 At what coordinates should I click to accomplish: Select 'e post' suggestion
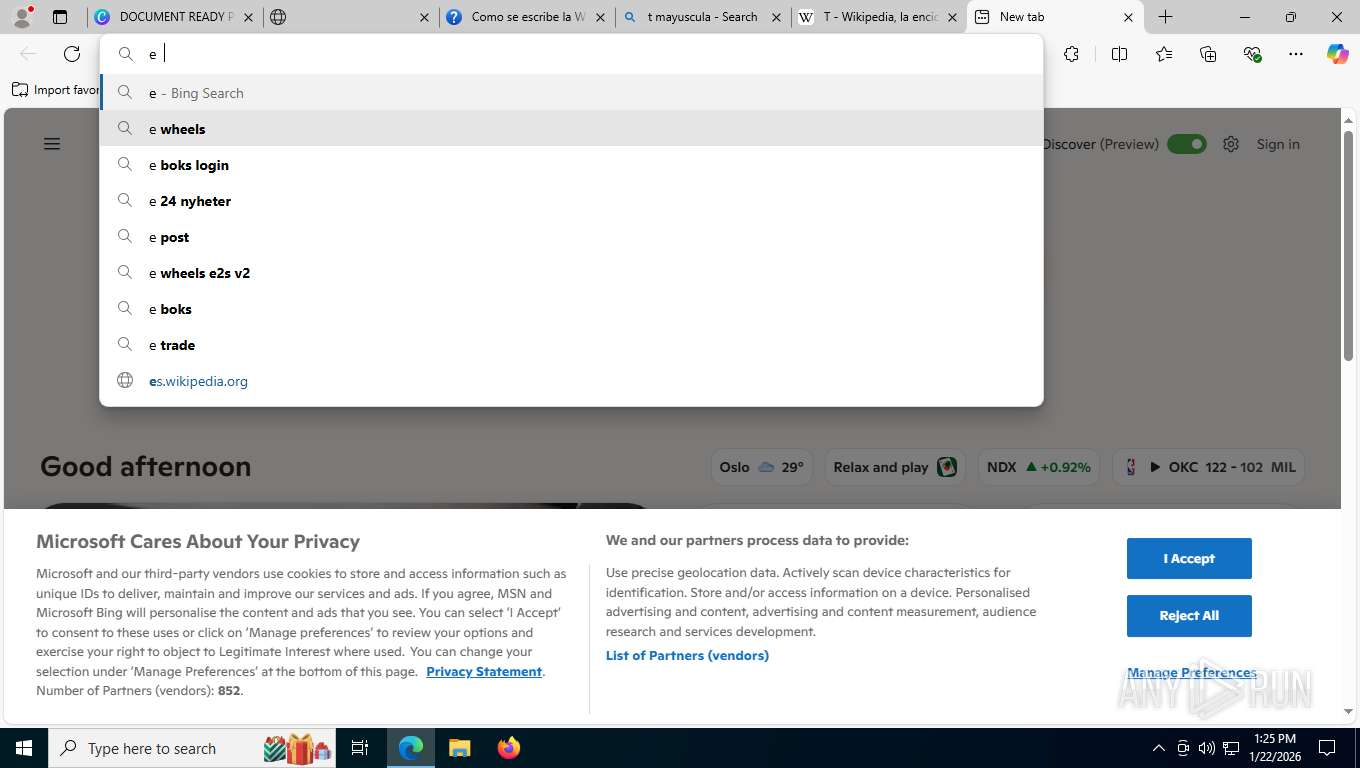point(571,237)
